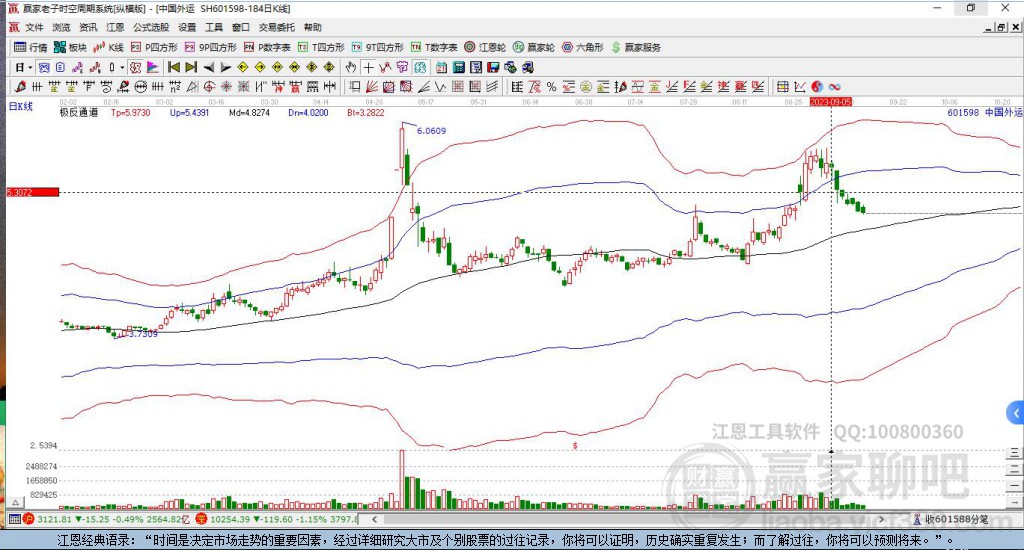The image size is (1024, 550).
Task: Click the blue infinity loop icon
Action: point(834,86)
